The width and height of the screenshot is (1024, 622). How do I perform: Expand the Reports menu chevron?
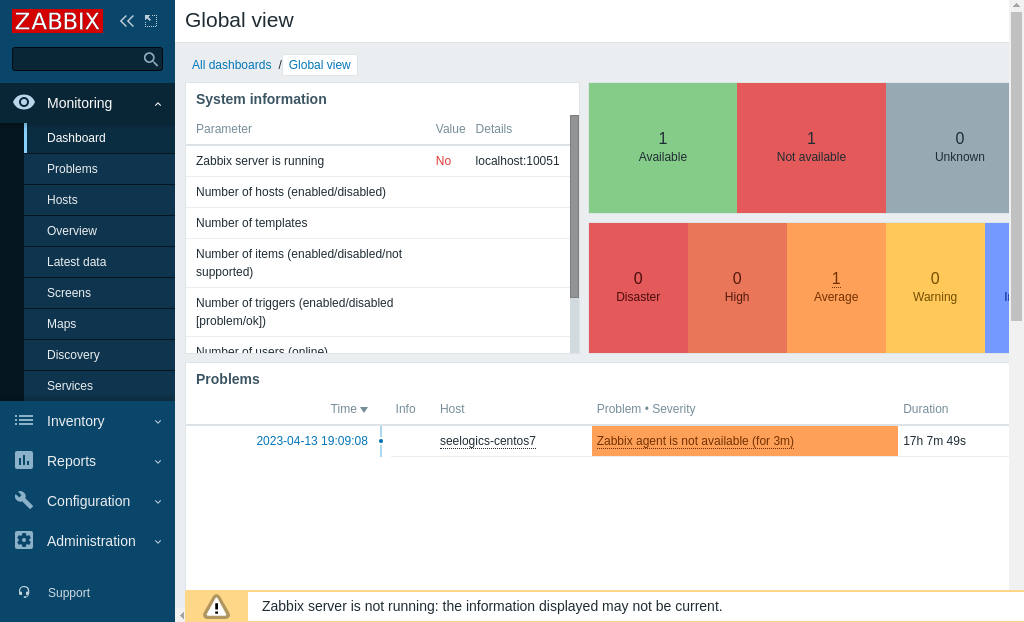[158, 461]
